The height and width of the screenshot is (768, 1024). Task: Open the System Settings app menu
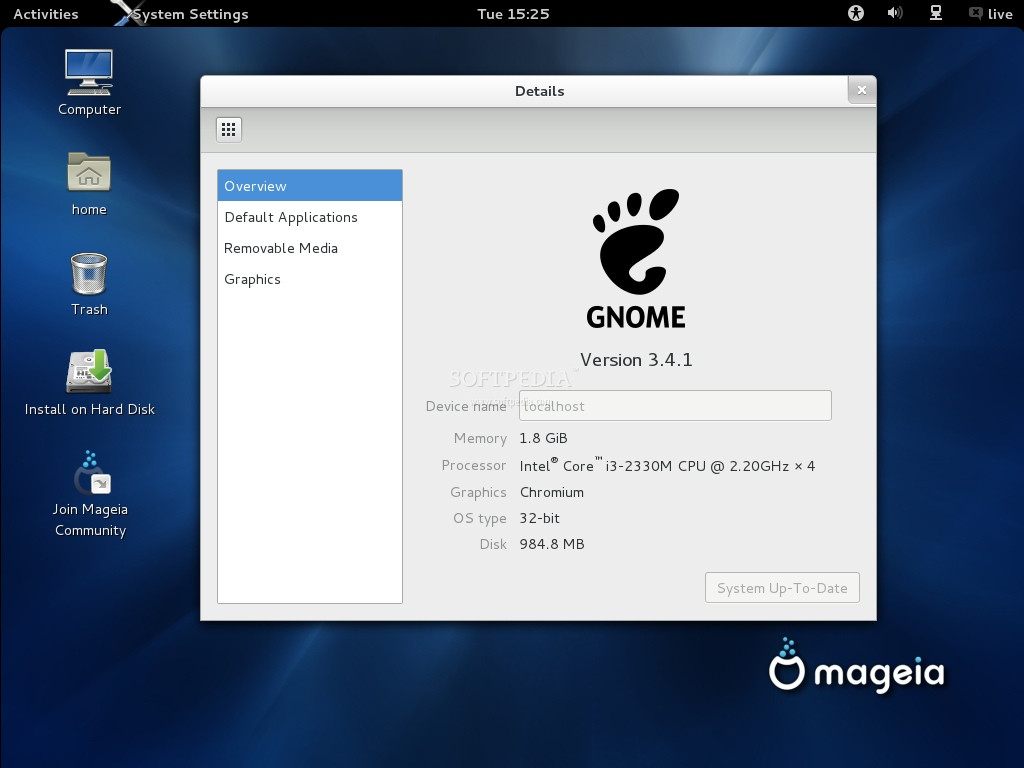182,14
